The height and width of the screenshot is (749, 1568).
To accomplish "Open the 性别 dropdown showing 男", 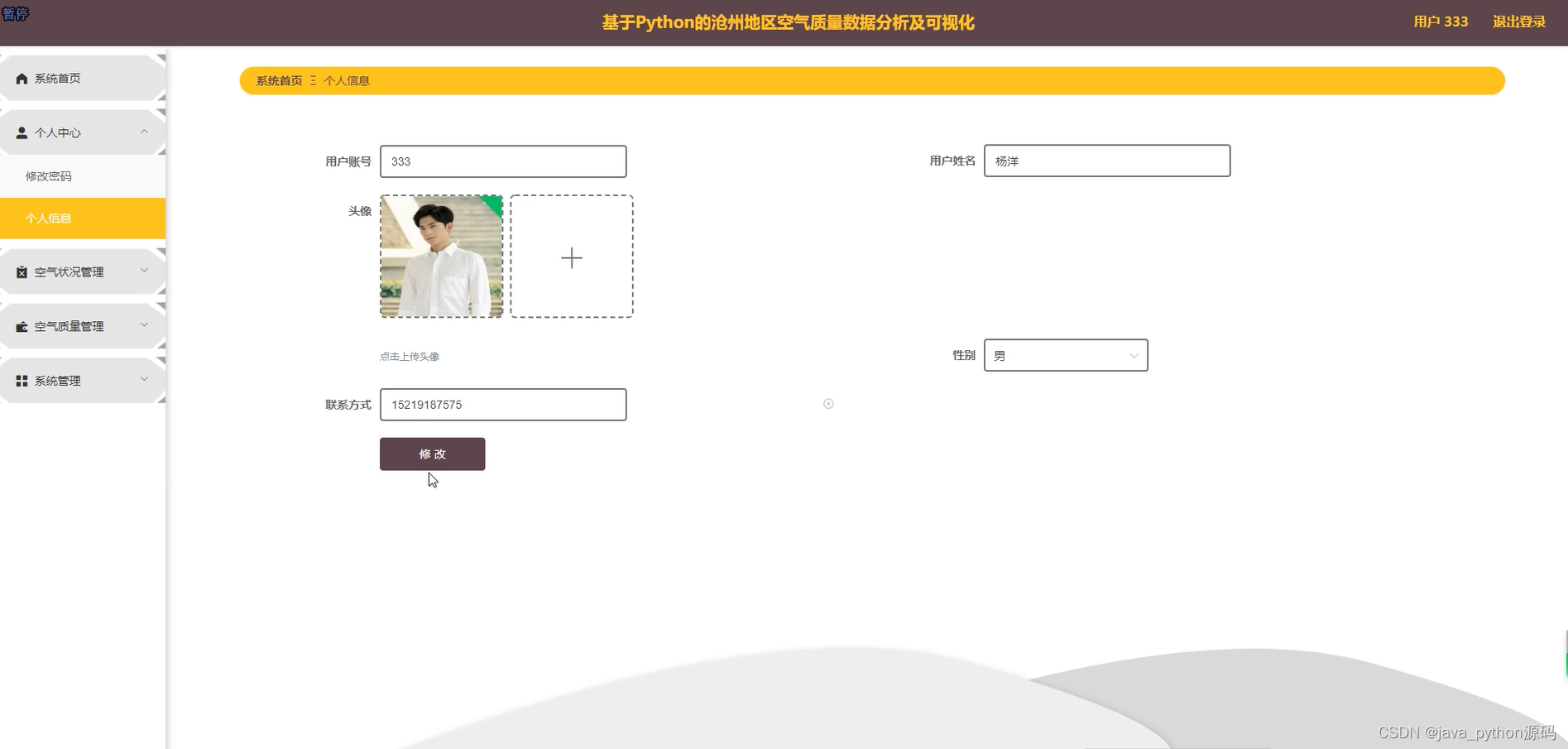I will 1066,355.
